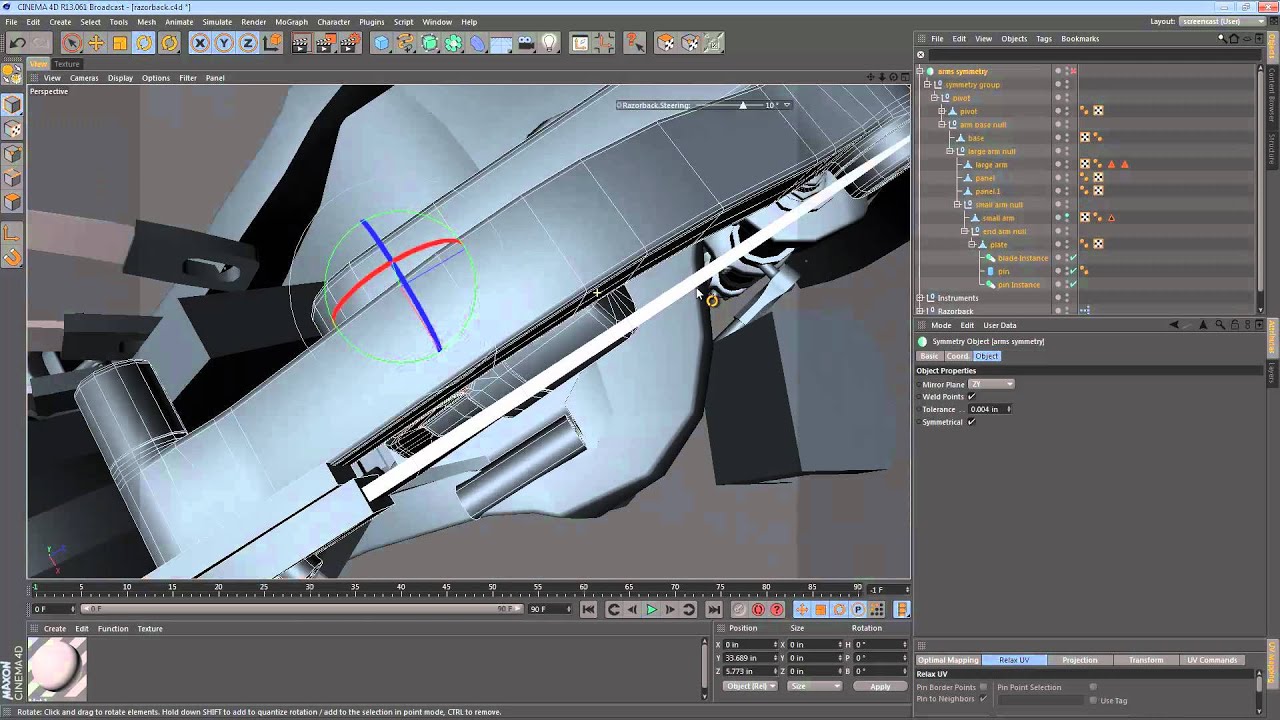Screen dimensions: 1280x720
Task: Open the array modeling objects icon
Action: tap(453, 43)
